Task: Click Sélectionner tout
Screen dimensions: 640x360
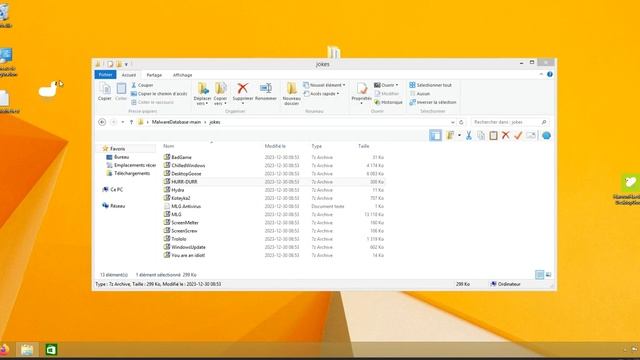Action: [x=430, y=85]
